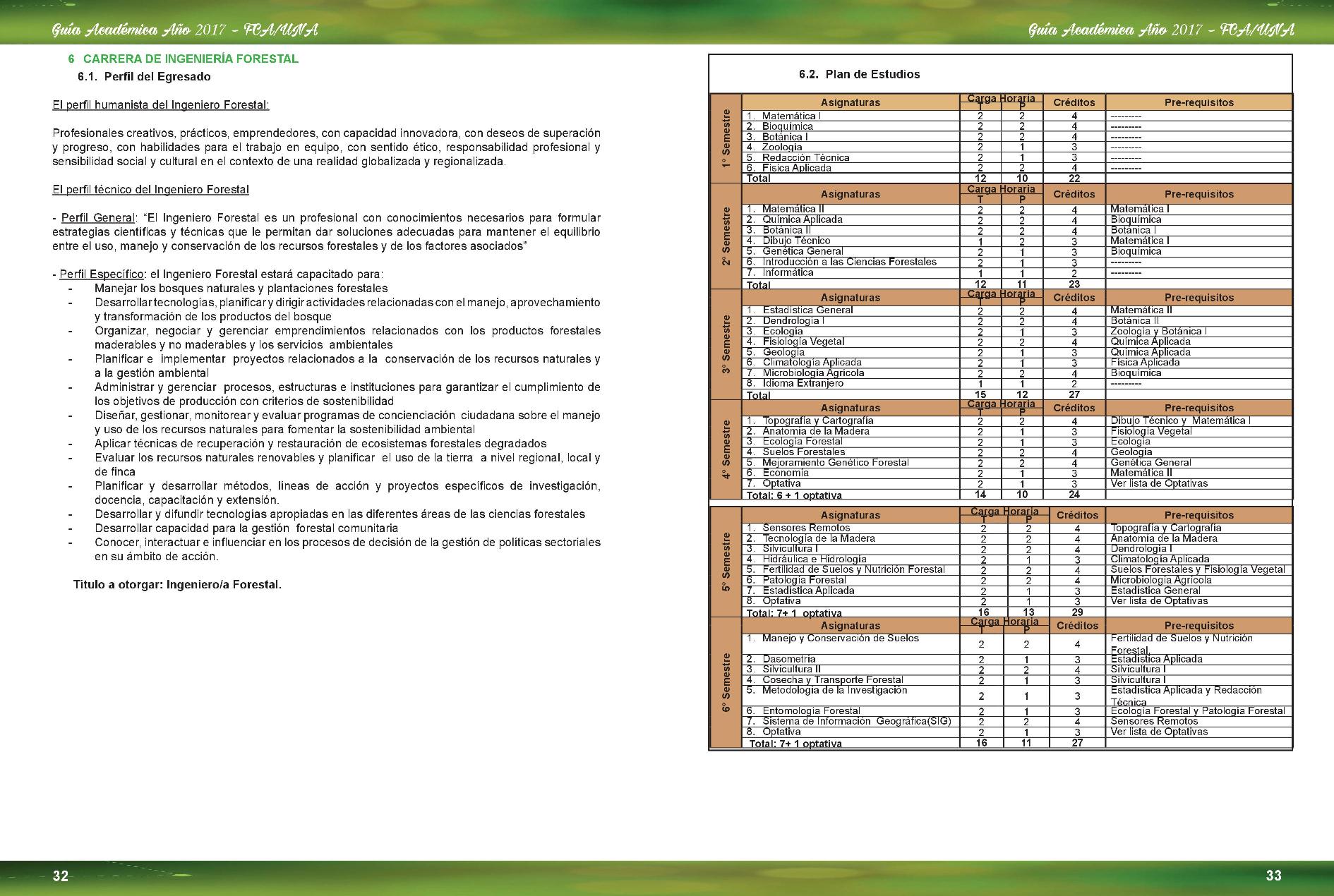Click the '1° Semestre' vertical label
Screen dimensions: 1334x896
coord(725,138)
